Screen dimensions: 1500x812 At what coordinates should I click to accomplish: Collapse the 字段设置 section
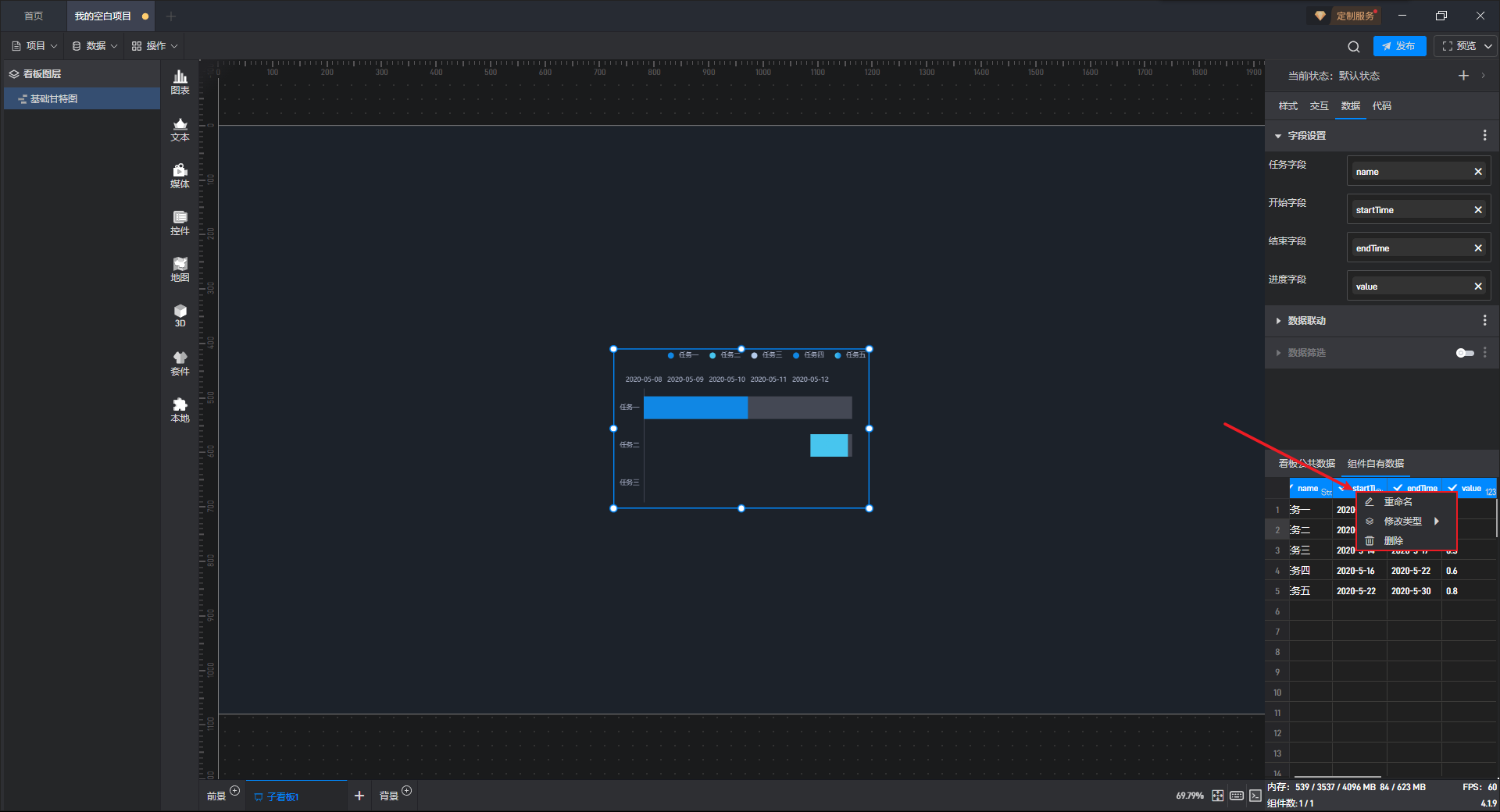coord(1278,136)
